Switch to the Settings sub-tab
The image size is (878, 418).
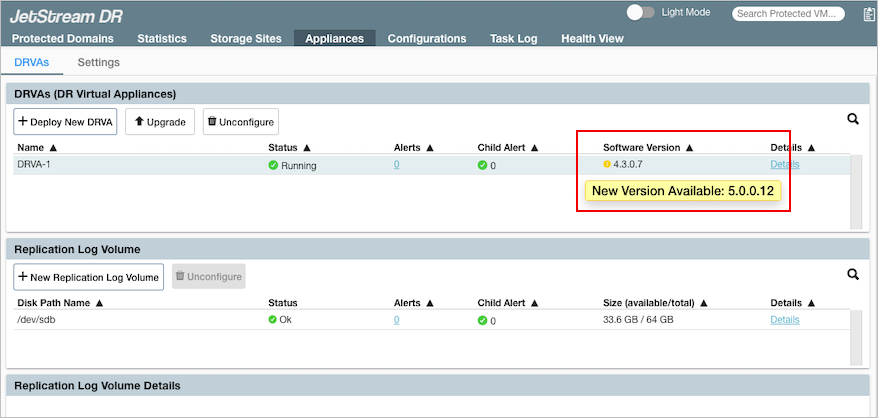98,62
